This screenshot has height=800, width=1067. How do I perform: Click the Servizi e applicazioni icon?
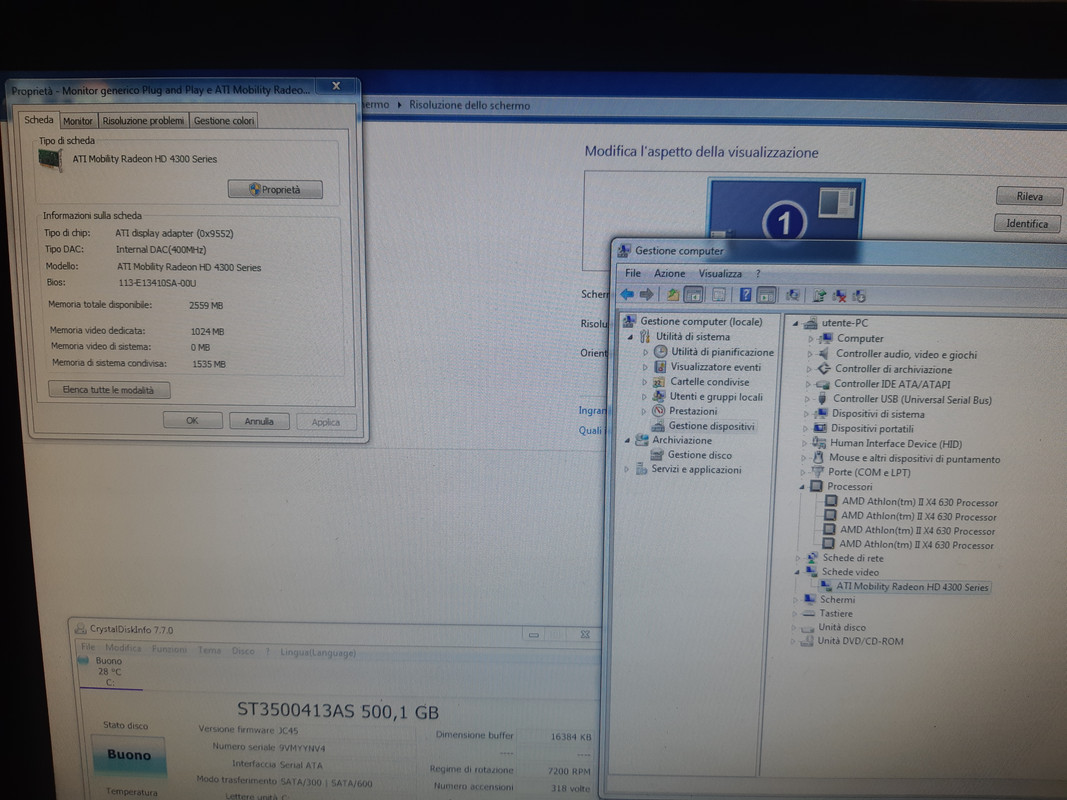640,469
